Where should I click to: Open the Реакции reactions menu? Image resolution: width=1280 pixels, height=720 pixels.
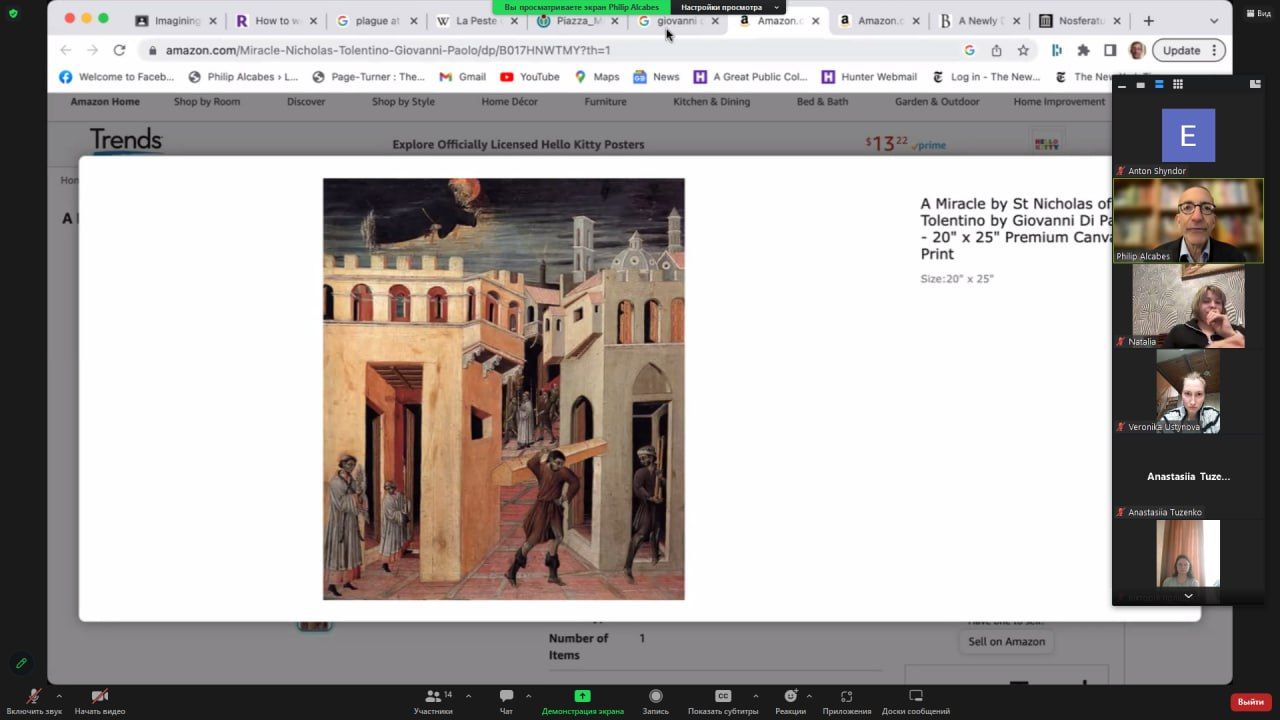[x=790, y=701]
